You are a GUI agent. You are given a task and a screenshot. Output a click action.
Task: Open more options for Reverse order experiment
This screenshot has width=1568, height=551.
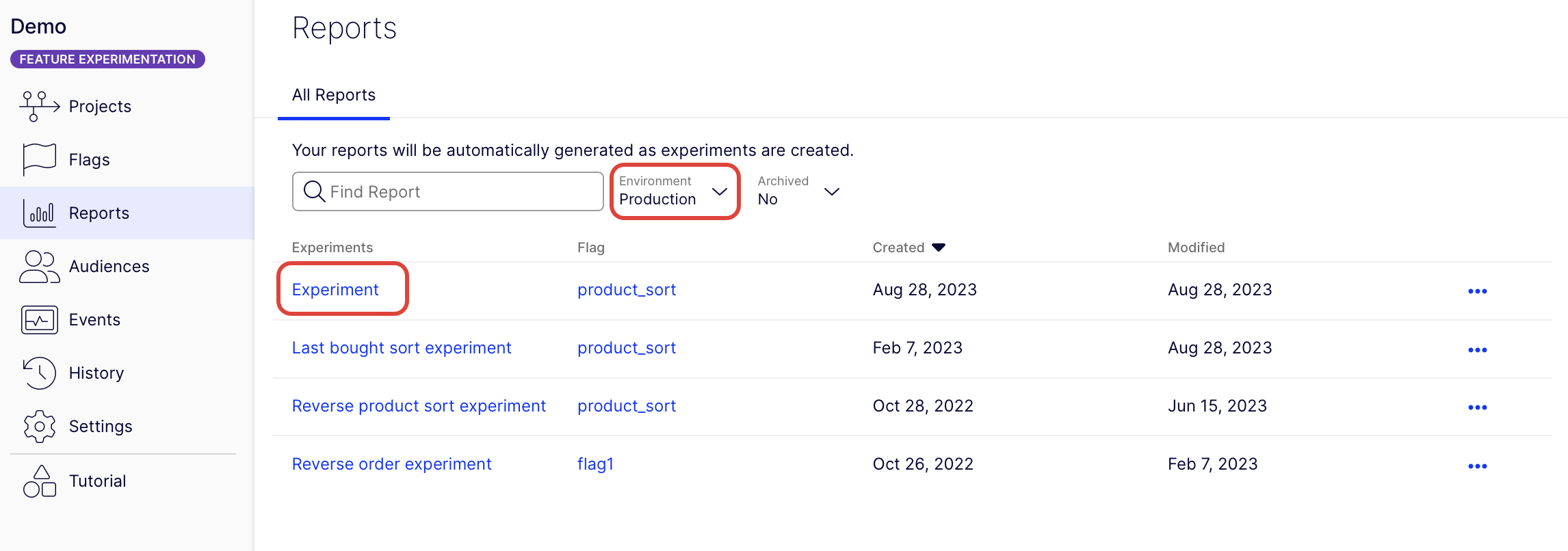[1478, 466]
